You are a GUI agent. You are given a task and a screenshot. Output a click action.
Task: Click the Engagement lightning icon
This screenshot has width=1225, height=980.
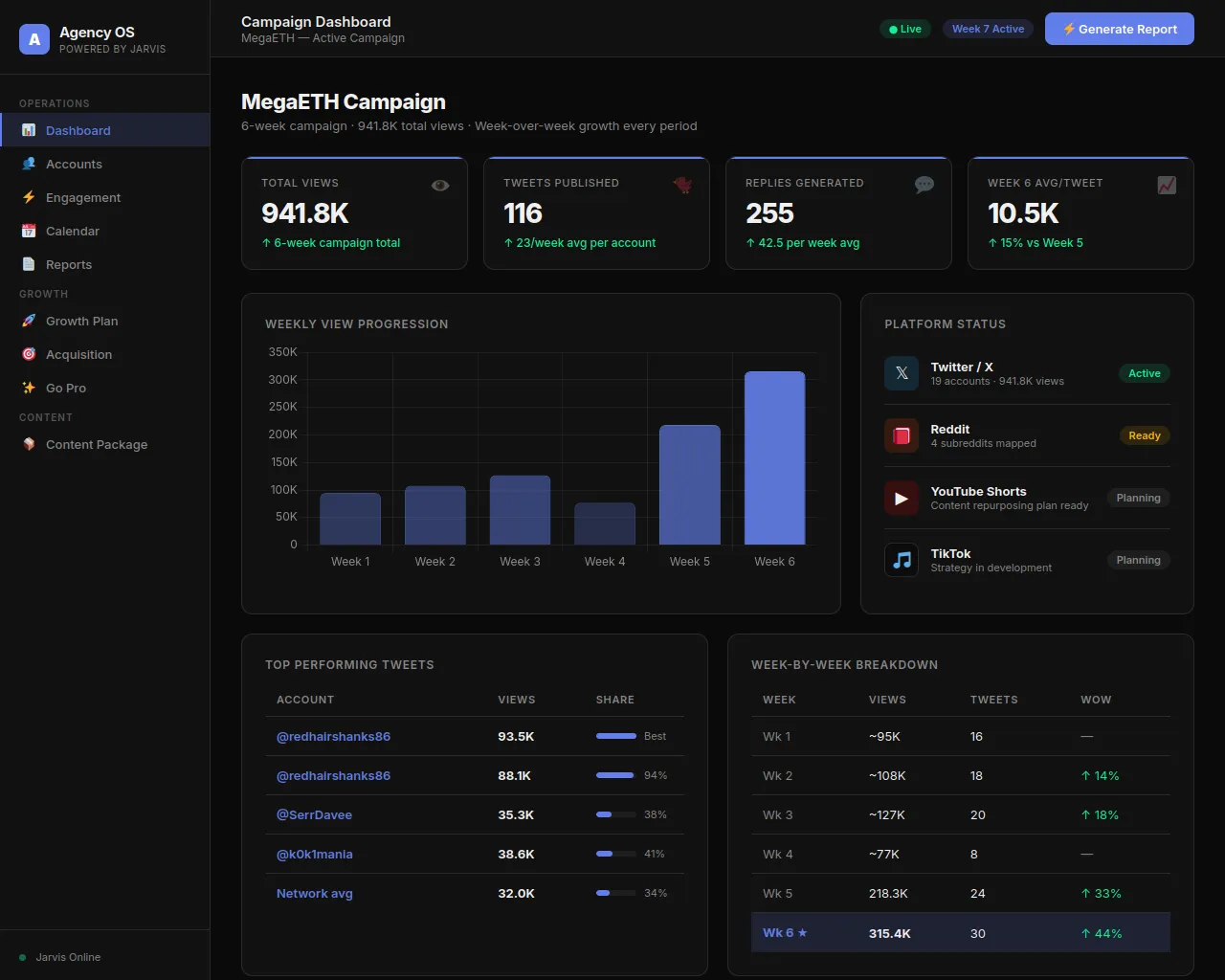[29, 197]
